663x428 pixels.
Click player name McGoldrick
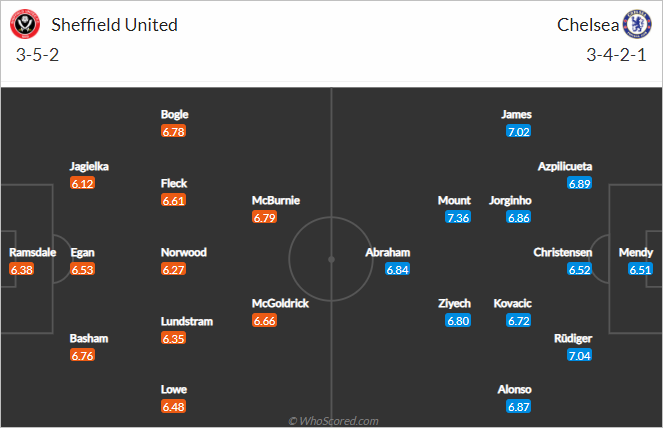pyautogui.click(x=280, y=303)
